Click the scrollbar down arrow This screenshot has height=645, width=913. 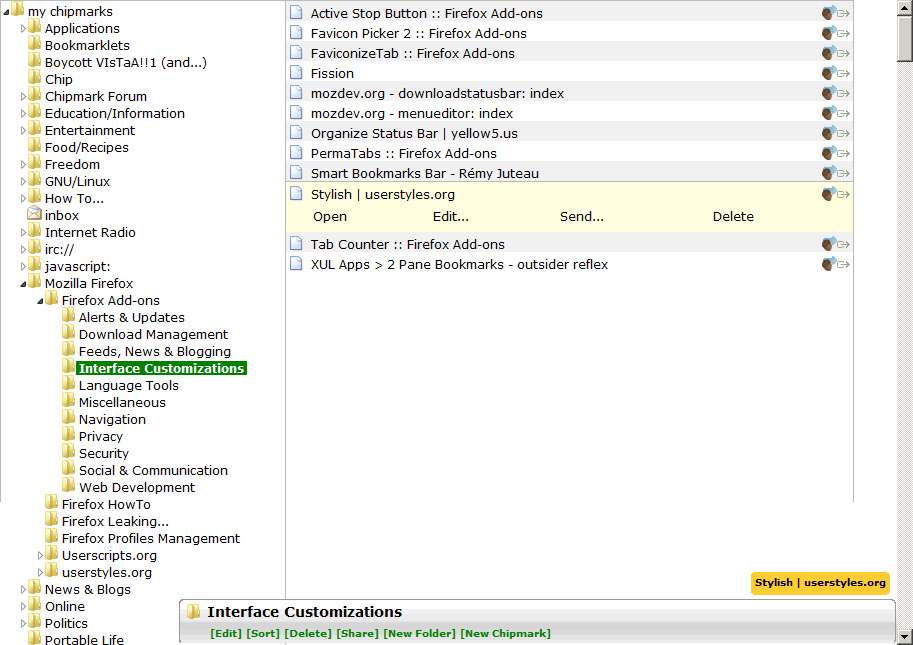pyautogui.click(x=905, y=636)
